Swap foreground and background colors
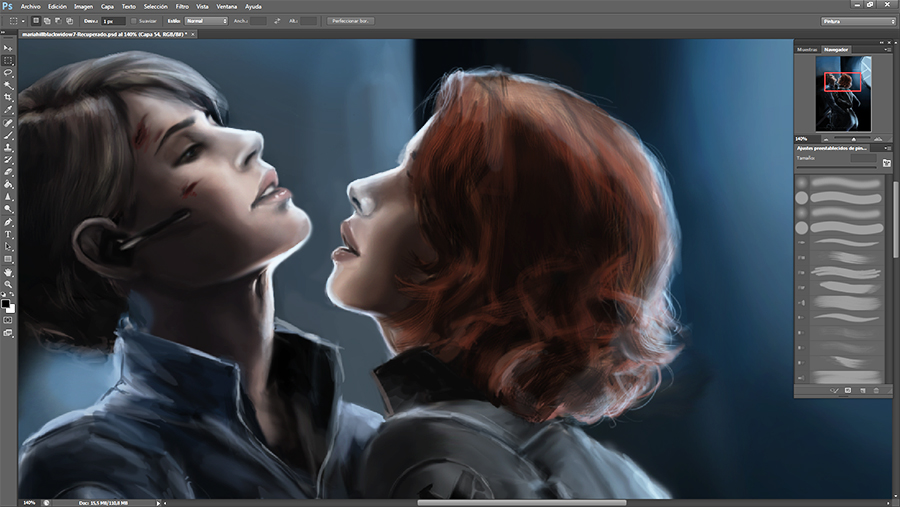Image resolution: width=900 pixels, height=507 pixels. pos(12,295)
